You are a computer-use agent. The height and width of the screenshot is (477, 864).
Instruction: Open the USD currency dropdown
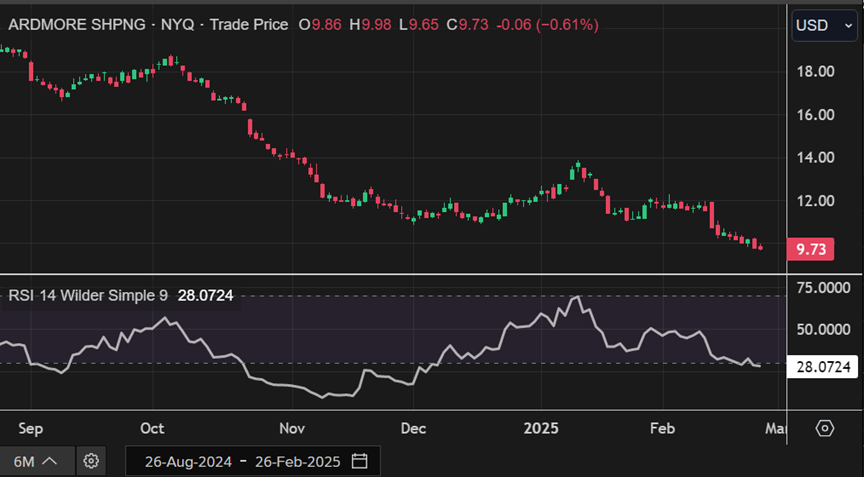824,25
